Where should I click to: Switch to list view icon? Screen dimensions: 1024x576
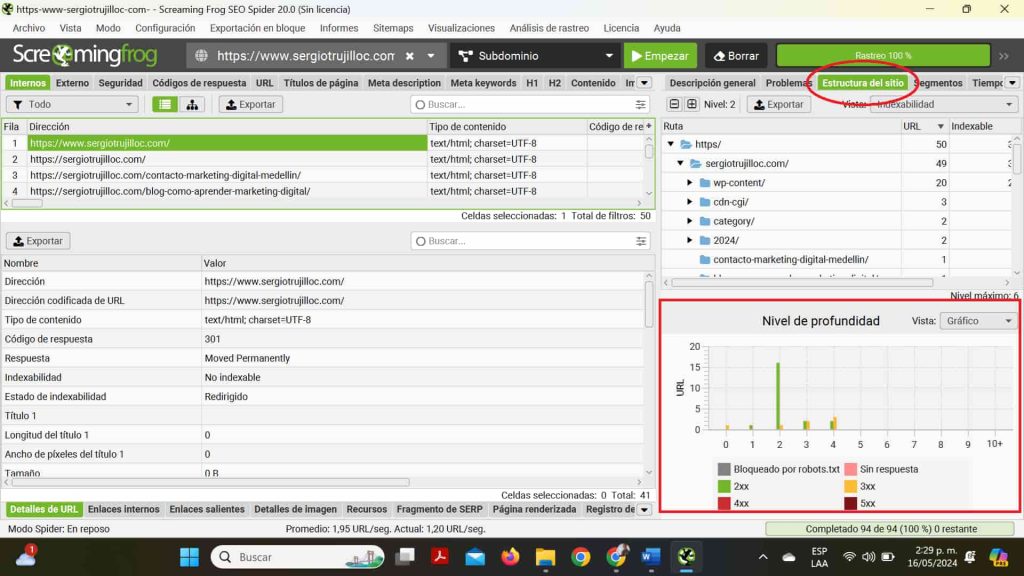tap(165, 104)
